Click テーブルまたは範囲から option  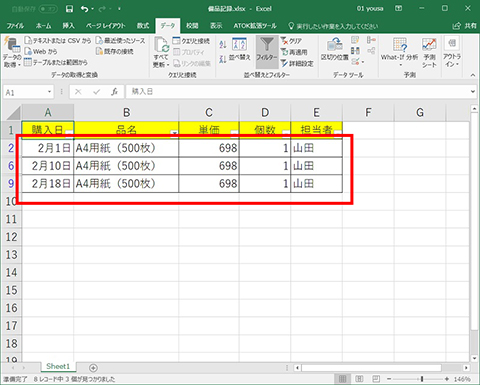click(x=56, y=62)
